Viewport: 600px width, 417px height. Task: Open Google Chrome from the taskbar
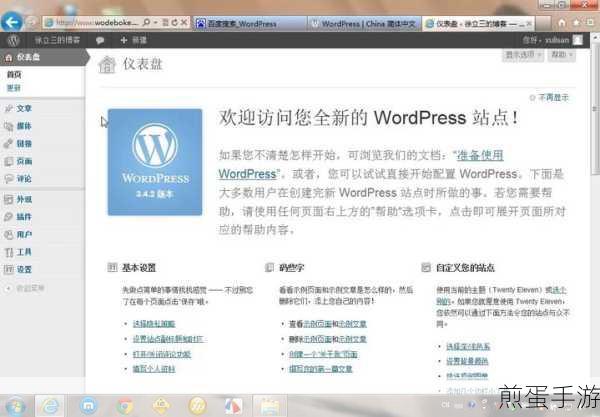tap(125, 406)
